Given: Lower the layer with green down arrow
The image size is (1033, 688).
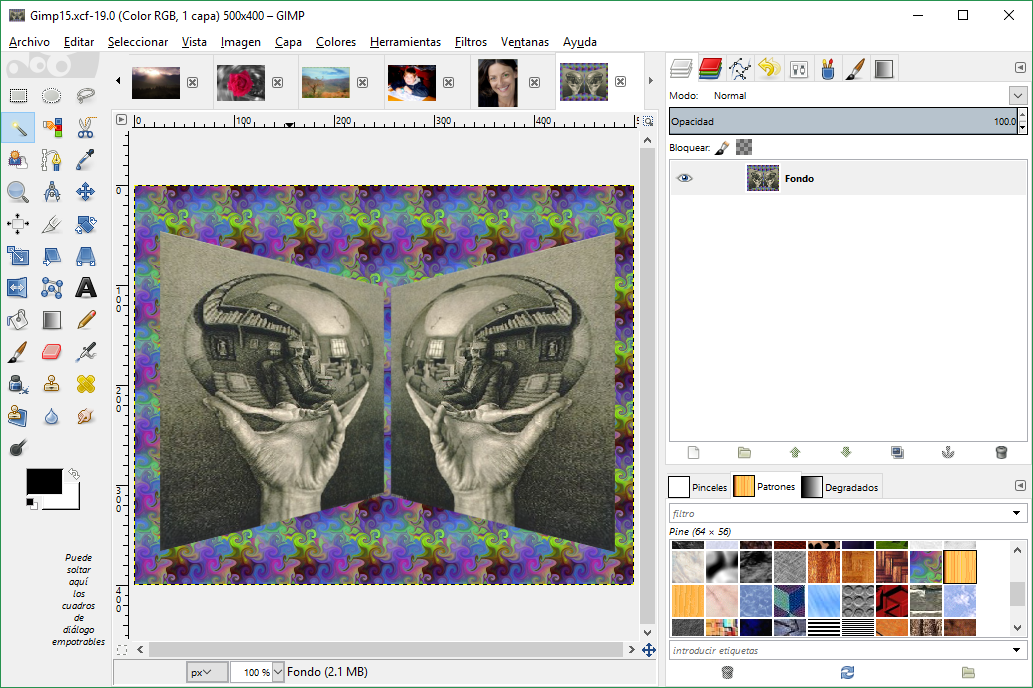Looking at the screenshot, I should pos(846,453).
